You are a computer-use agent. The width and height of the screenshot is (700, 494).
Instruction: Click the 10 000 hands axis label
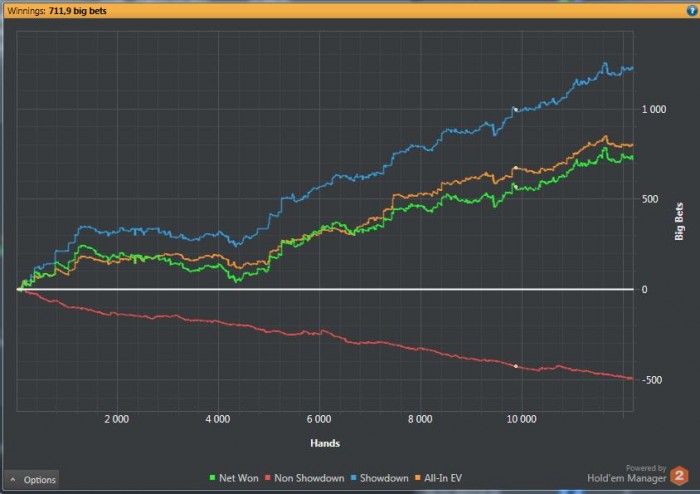[x=521, y=419]
